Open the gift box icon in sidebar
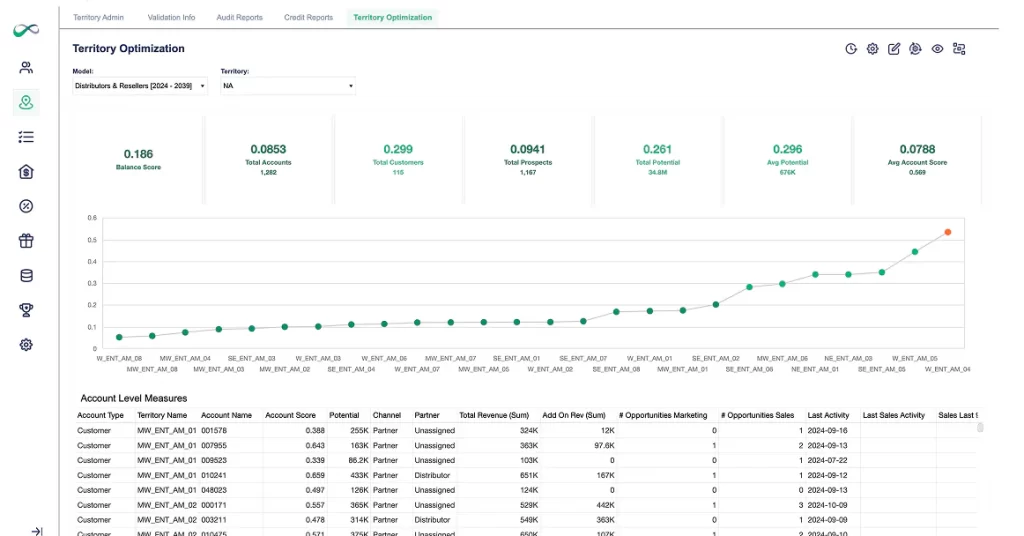This screenshot has width=1024, height=536. point(27,241)
